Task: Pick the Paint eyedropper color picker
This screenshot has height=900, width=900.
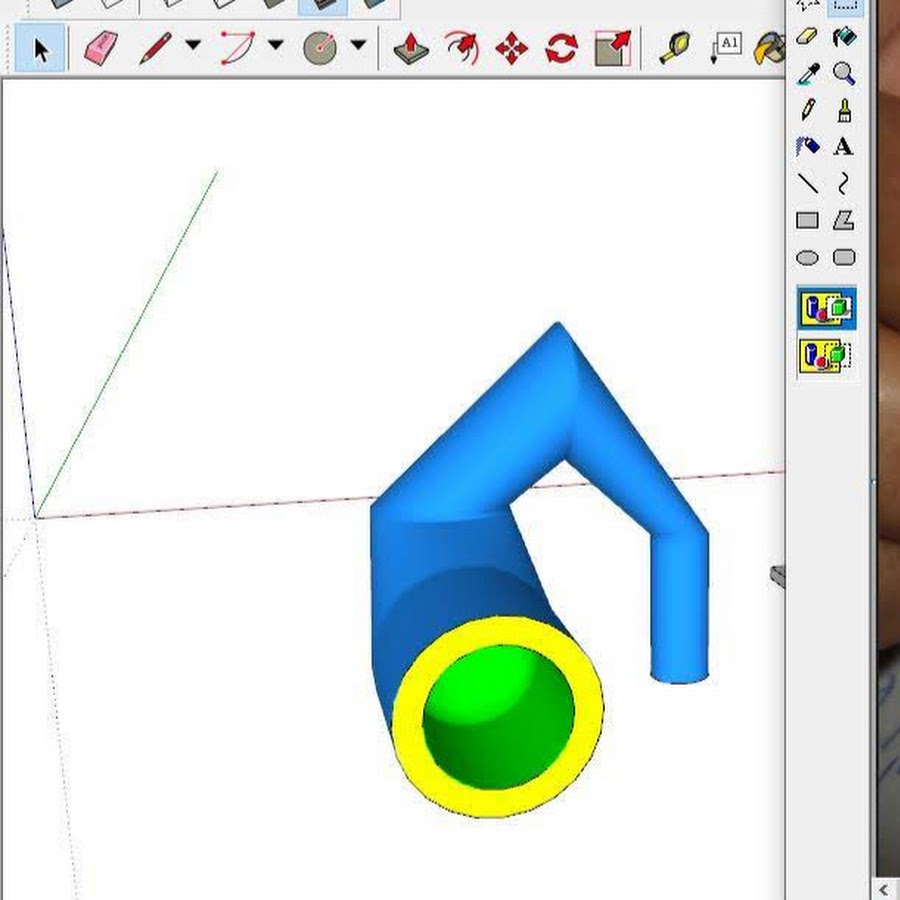Action: [808, 73]
